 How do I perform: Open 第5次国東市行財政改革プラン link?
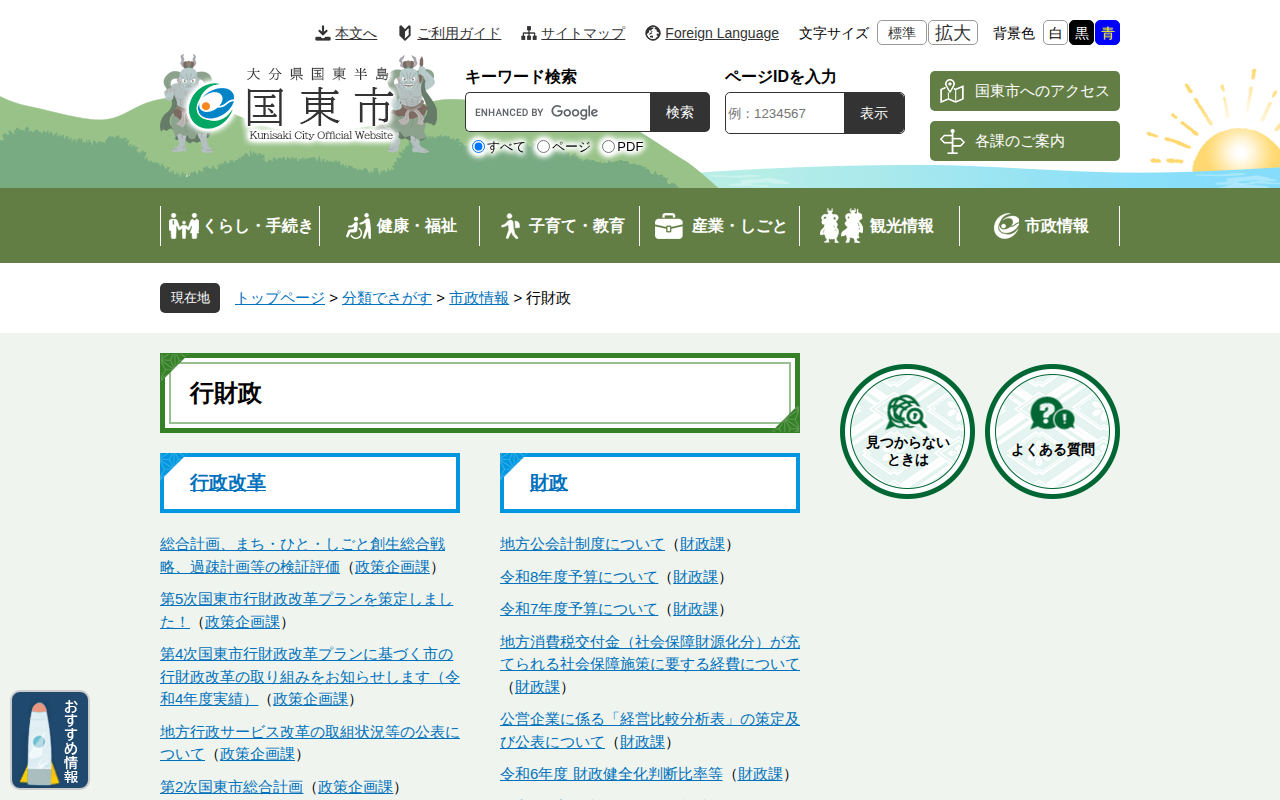click(306, 610)
